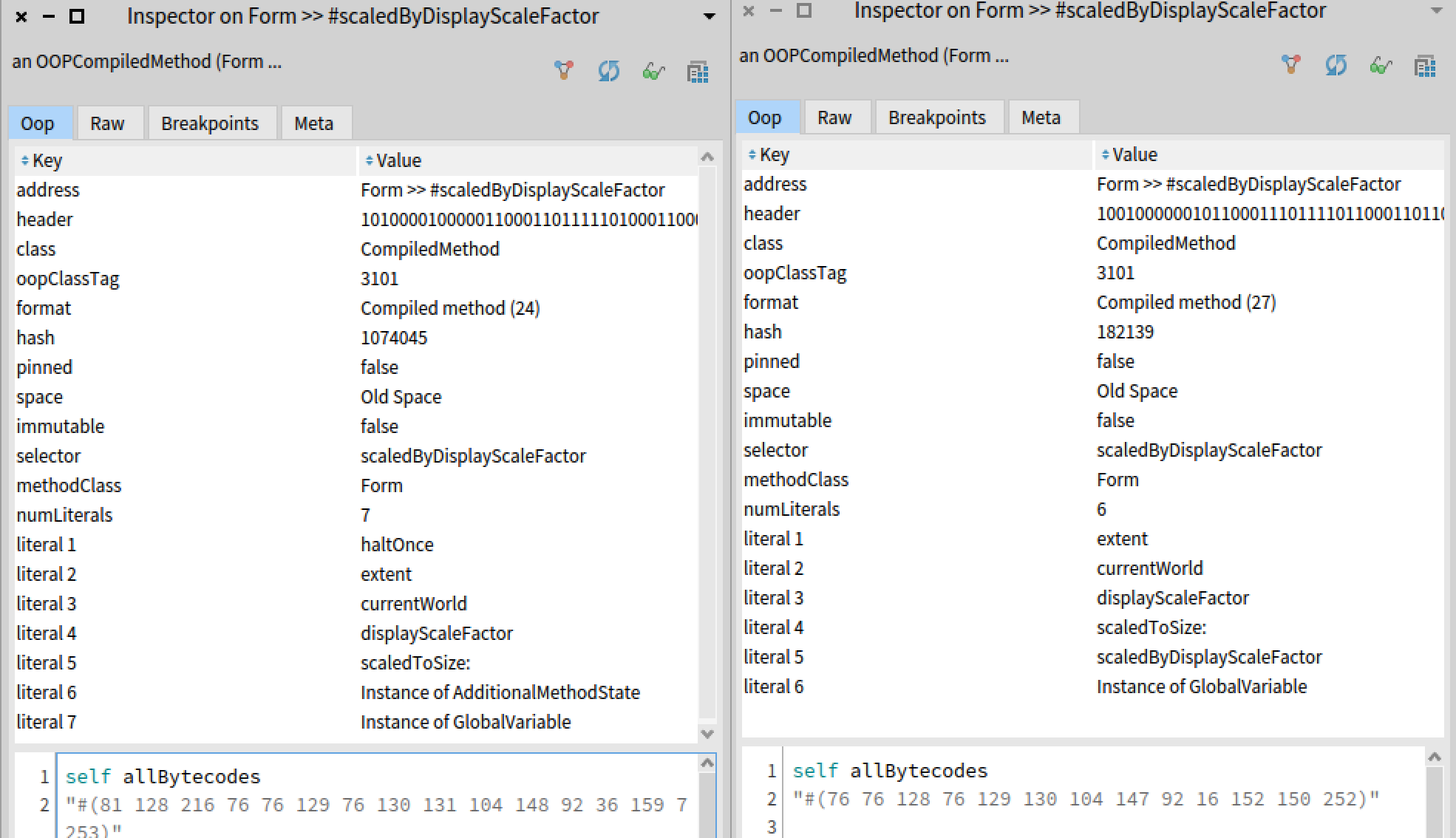
Task: Open left inspector window title dropdown arrow
Action: (710, 16)
